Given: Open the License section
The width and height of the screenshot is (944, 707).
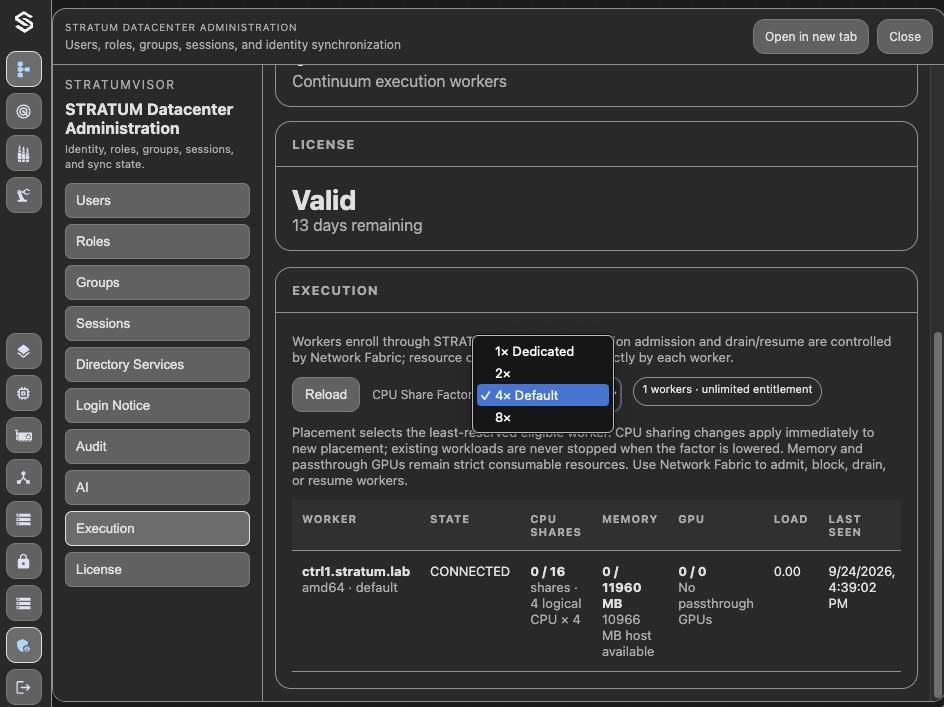Looking at the screenshot, I should (x=157, y=569).
